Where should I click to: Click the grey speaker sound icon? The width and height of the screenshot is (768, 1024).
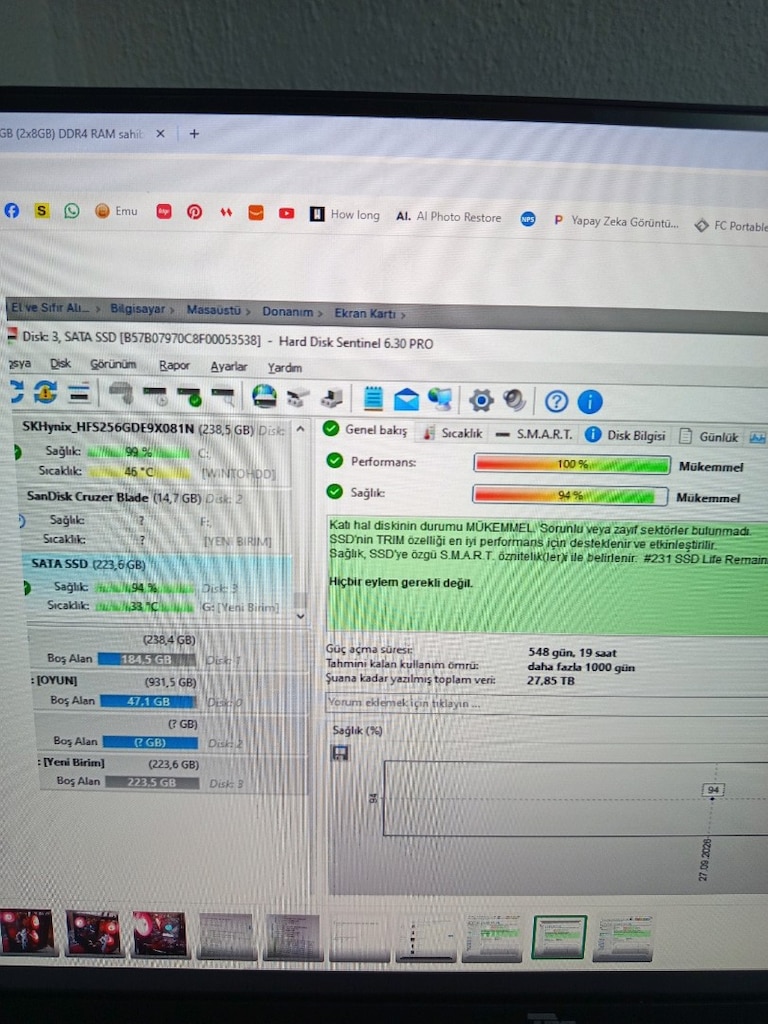(515, 400)
